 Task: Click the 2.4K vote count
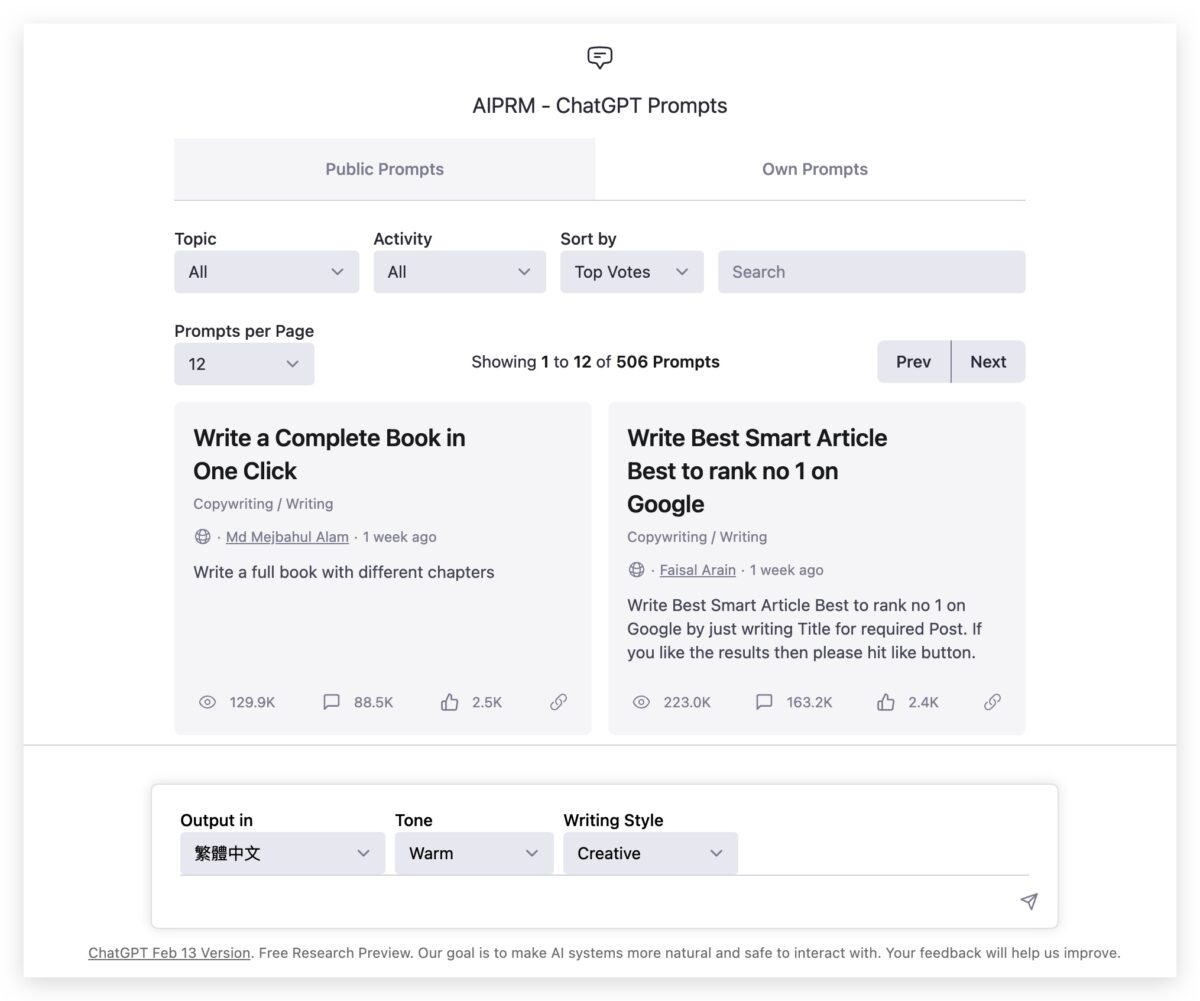923,702
